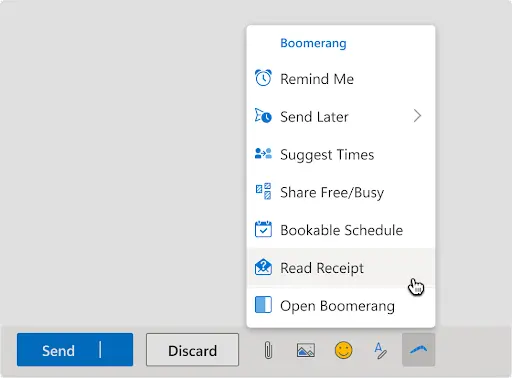The width and height of the screenshot is (512, 378).
Task: Open Bookable Schedule menu item
Action: [341, 230]
